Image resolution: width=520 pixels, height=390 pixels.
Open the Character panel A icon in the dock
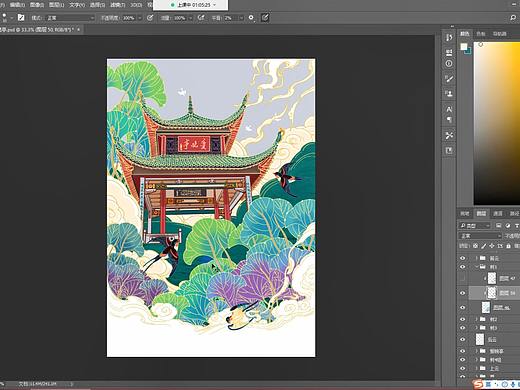pyautogui.click(x=449, y=109)
